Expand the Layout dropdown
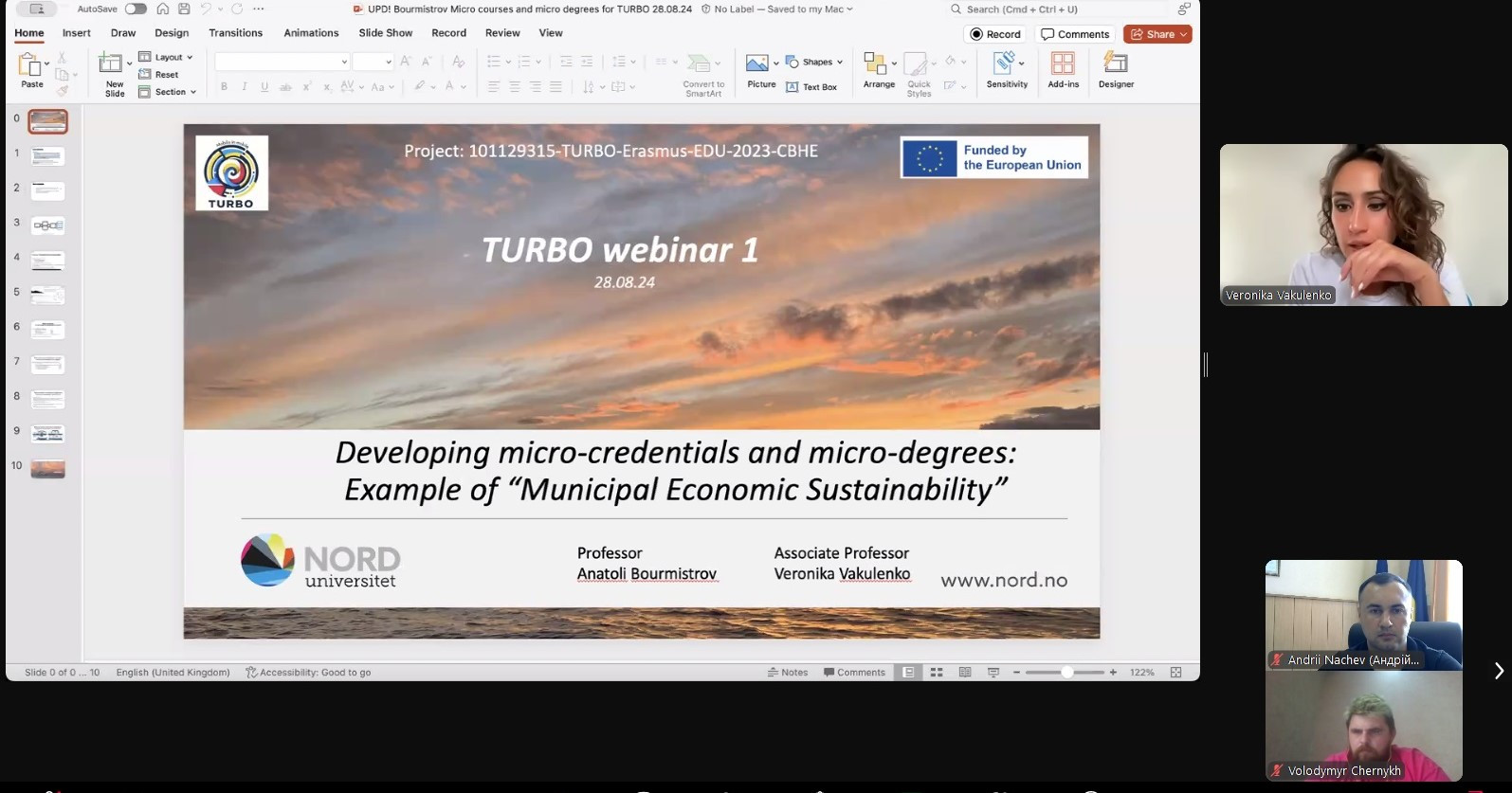 (167, 57)
